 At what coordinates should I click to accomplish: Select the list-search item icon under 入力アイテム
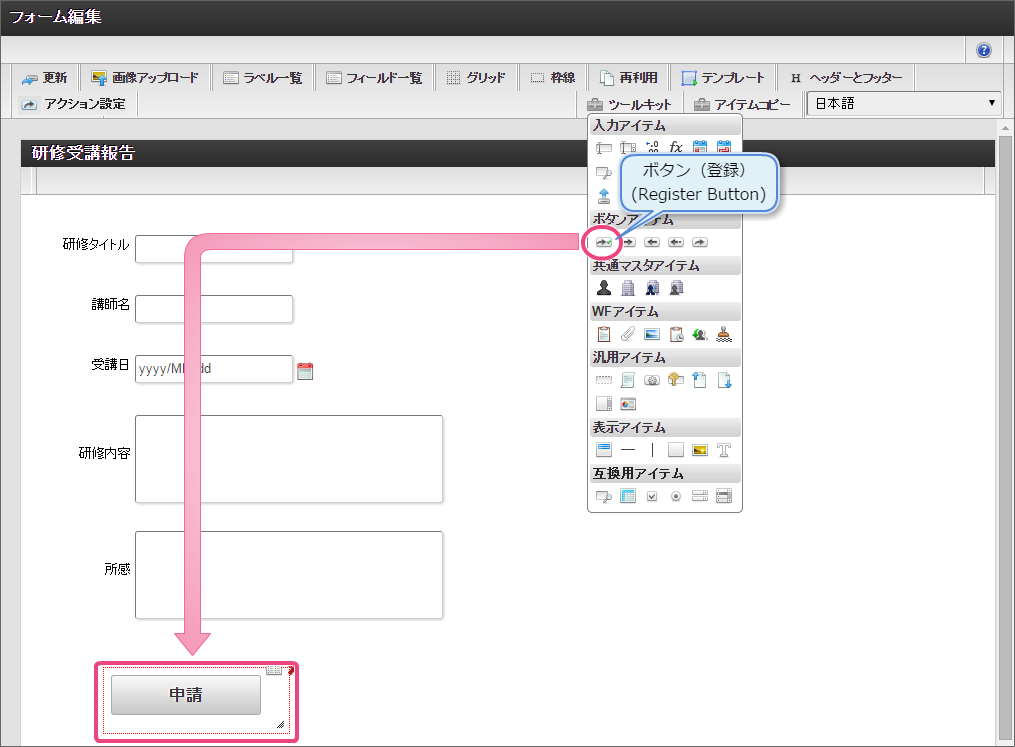604,172
